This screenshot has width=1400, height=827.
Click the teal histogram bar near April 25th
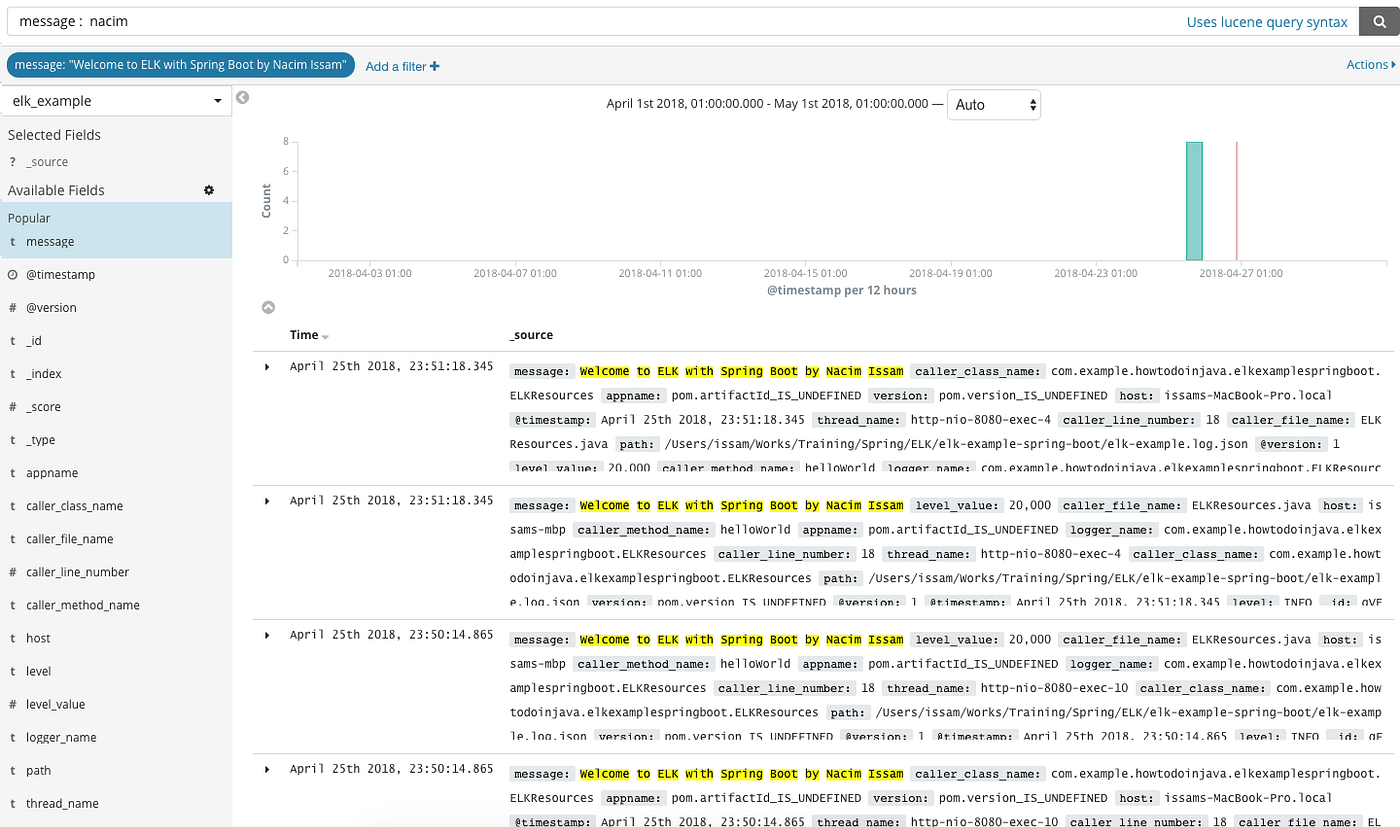point(1193,200)
